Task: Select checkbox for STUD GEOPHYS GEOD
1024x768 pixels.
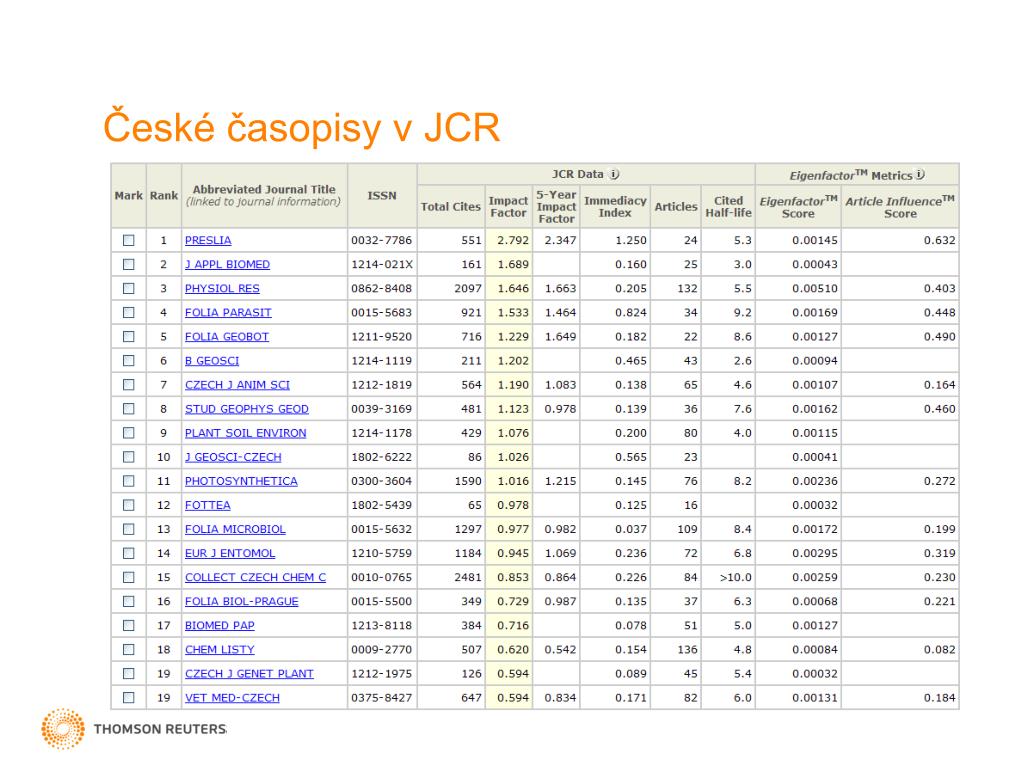Action: click(x=129, y=409)
